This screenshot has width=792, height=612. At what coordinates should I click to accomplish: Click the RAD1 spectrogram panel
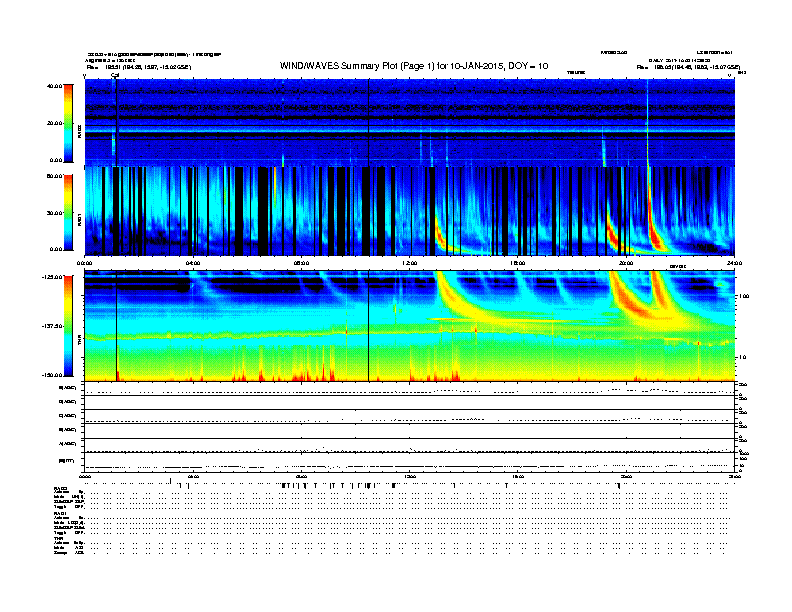(410, 211)
